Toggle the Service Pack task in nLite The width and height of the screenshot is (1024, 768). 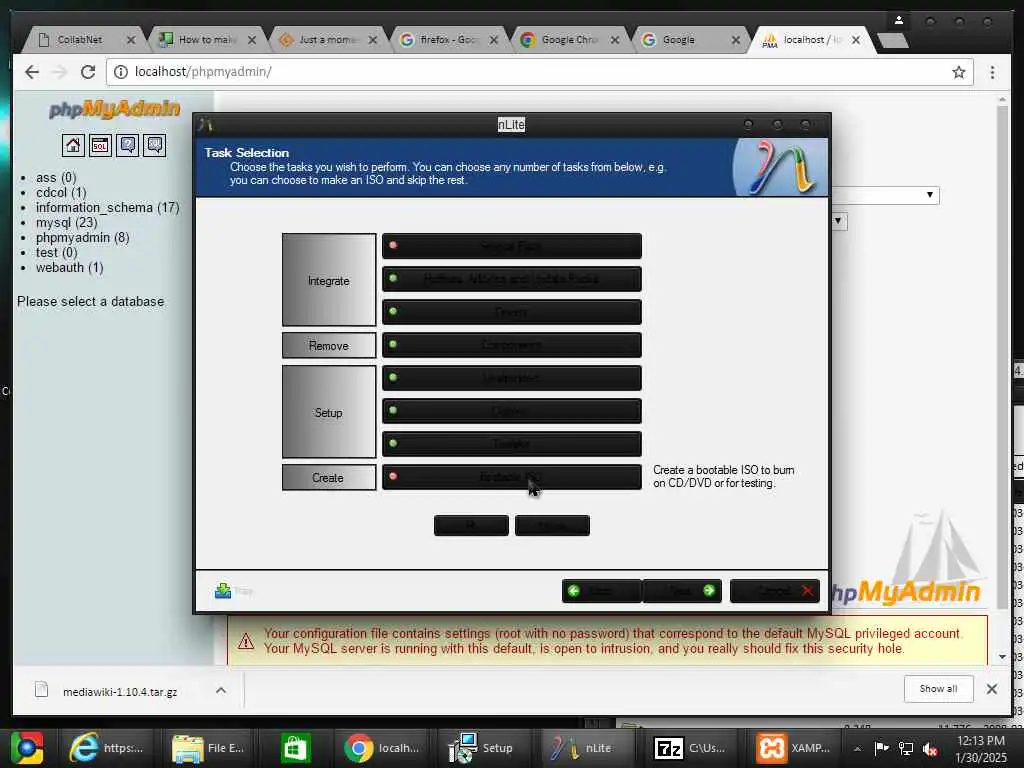(511, 246)
